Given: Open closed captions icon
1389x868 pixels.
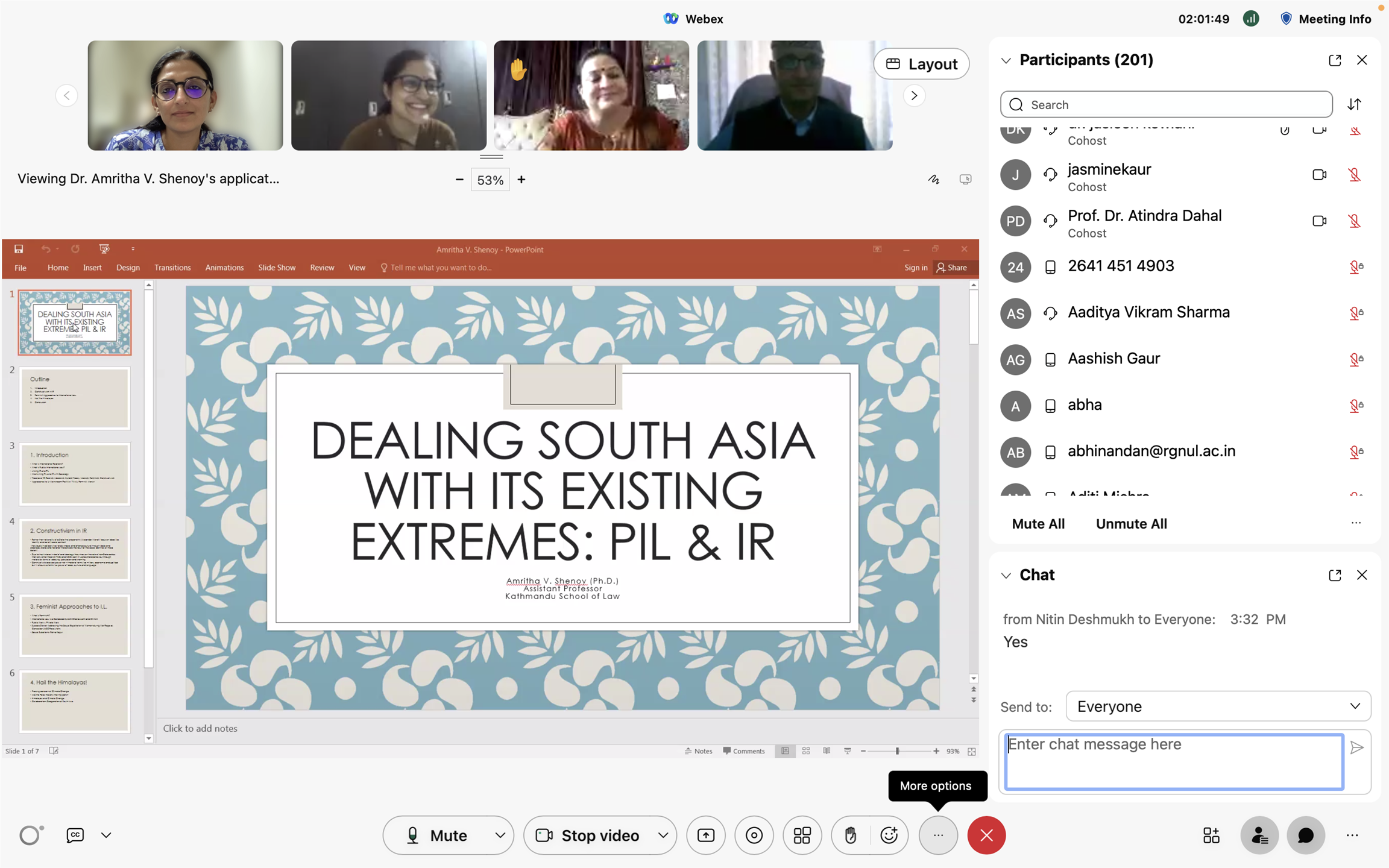Looking at the screenshot, I should click(x=75, y=835).
